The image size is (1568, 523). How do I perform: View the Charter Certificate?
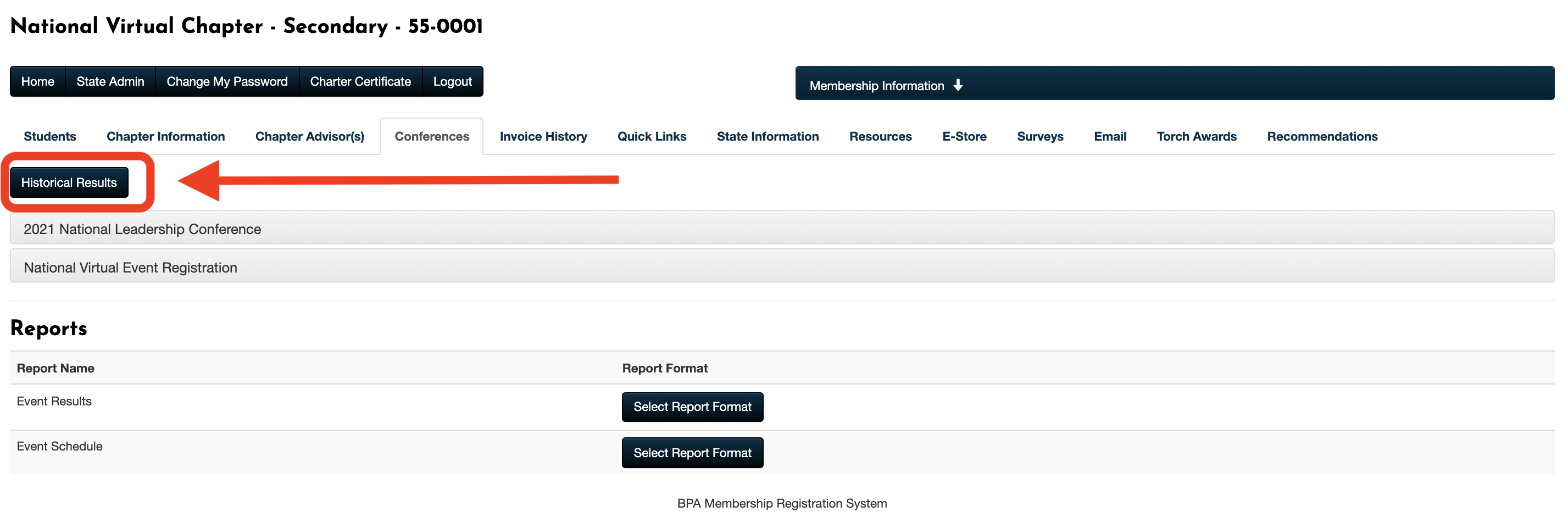360,82
